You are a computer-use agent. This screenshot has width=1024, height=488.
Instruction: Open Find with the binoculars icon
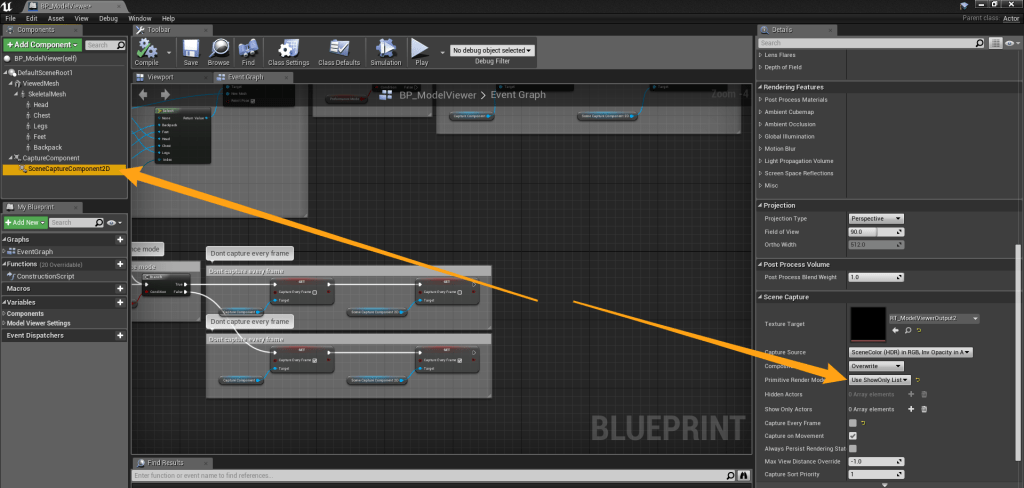coord(247,50)
